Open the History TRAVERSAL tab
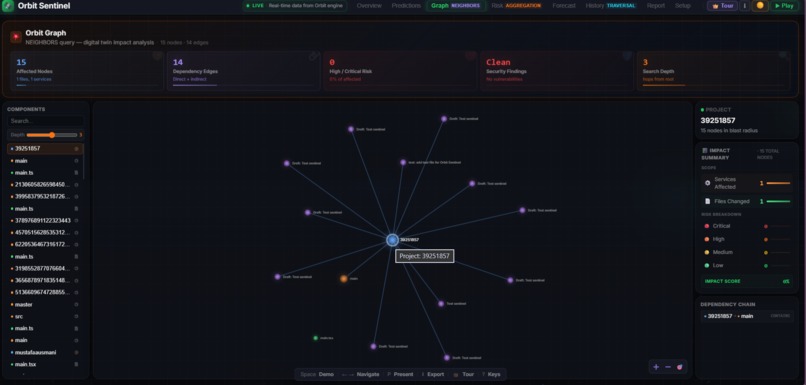 (611, 6)
